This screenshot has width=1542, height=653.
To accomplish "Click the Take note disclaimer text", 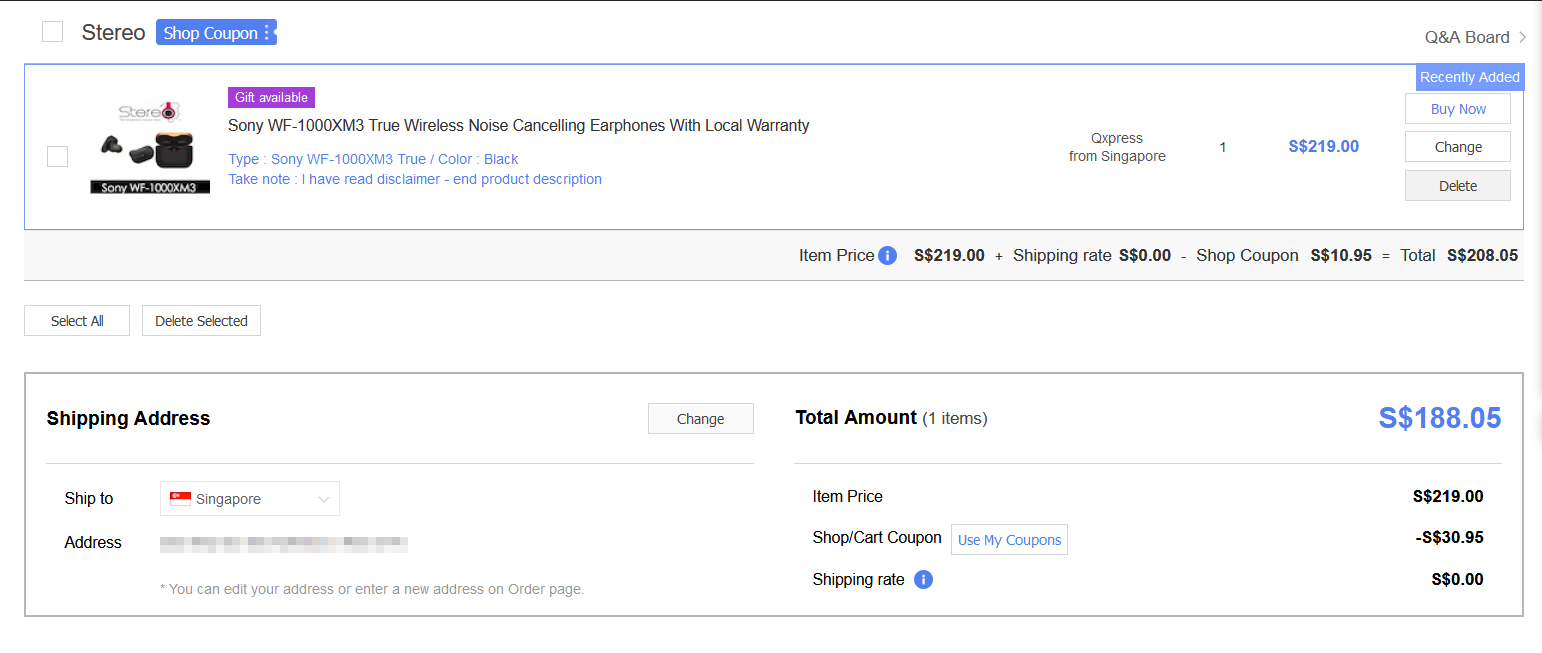I will [x=415, y=179].
